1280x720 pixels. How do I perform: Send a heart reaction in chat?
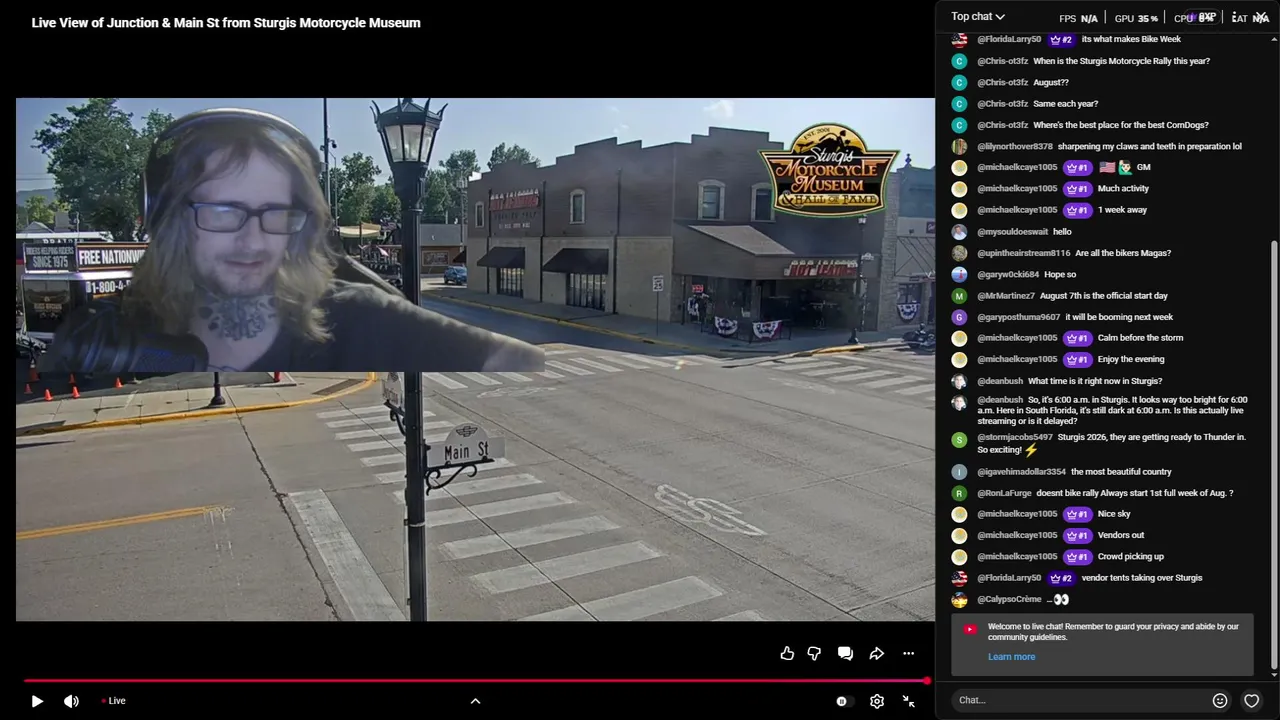[1251, 701]
